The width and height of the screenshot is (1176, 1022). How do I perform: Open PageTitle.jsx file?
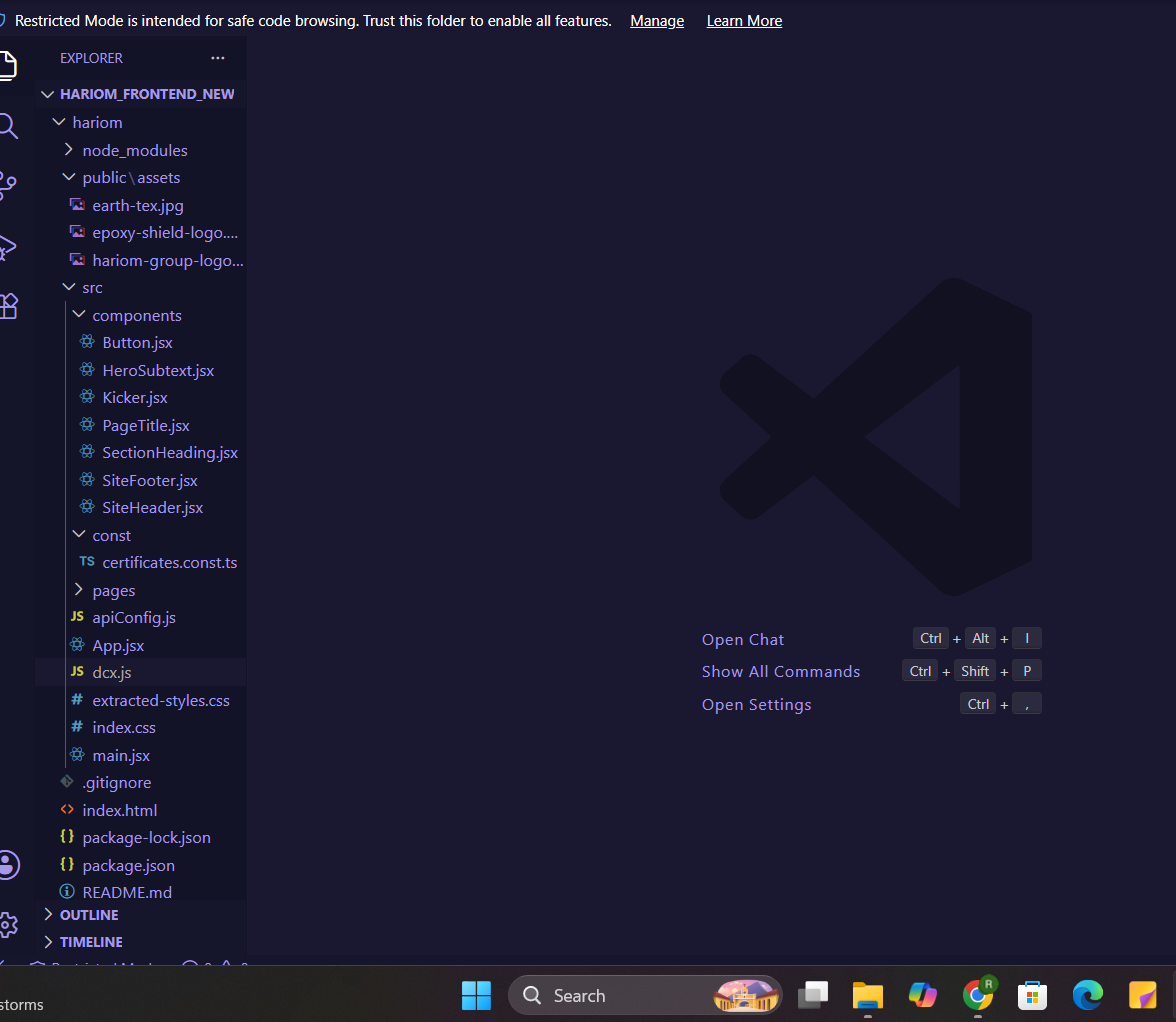pos(141,425)
